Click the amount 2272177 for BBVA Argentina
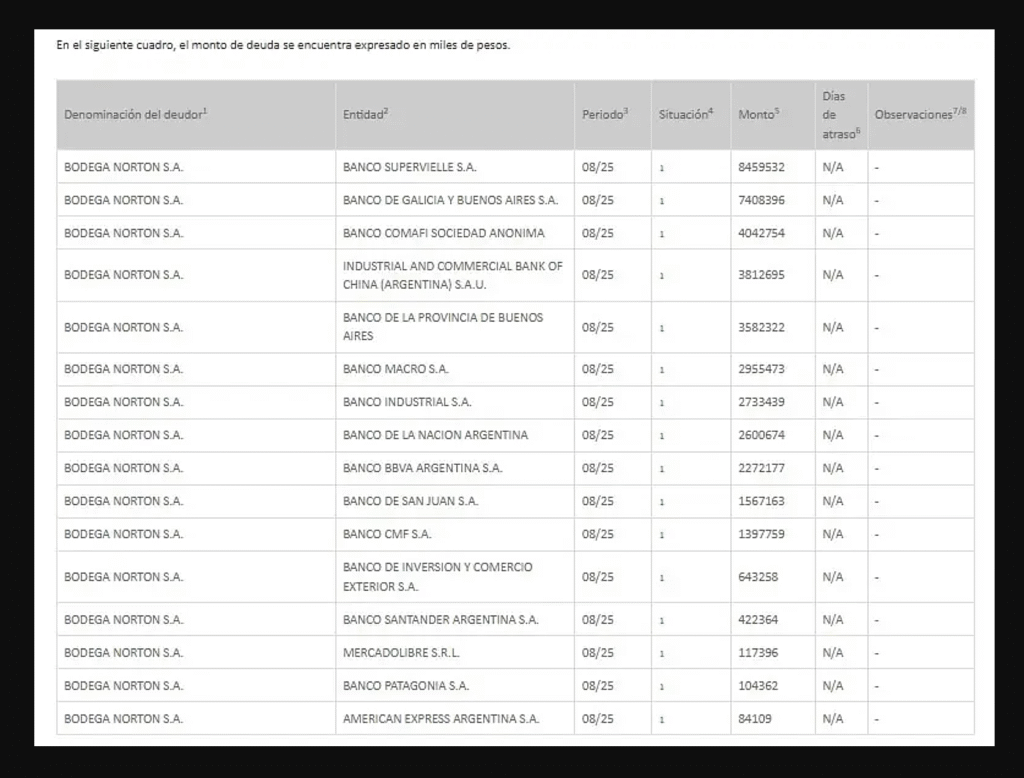The image size is (1024, 778). (761, 468)
